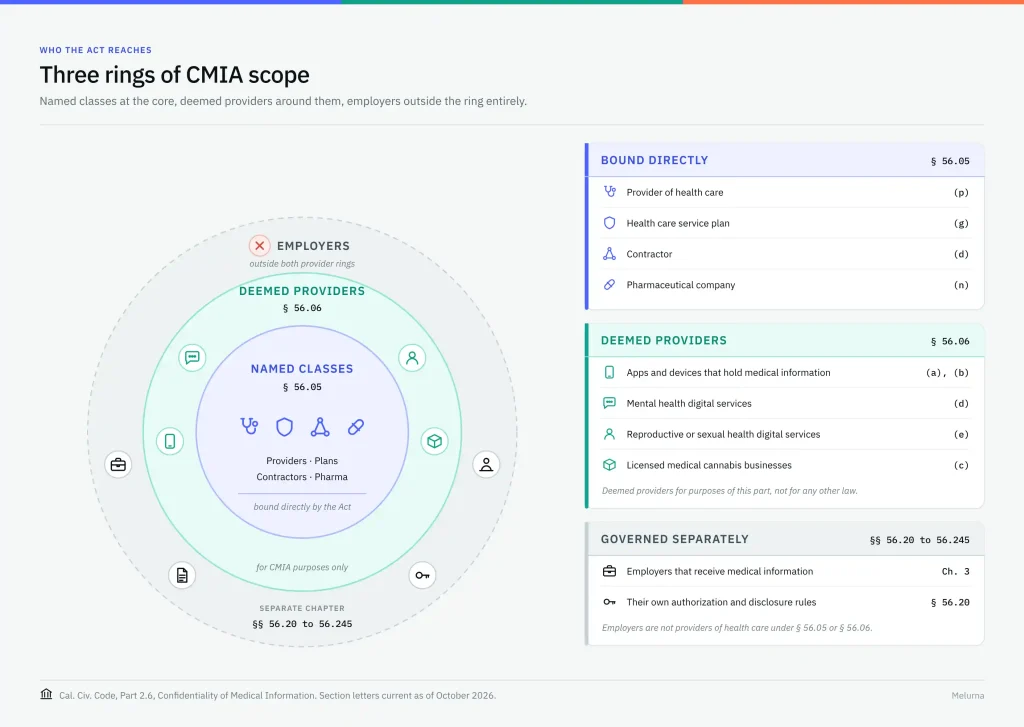Click the 'Three rings of CMIA scope' title
Viewport: 1024px width, 727px height.
pos(174,75)
